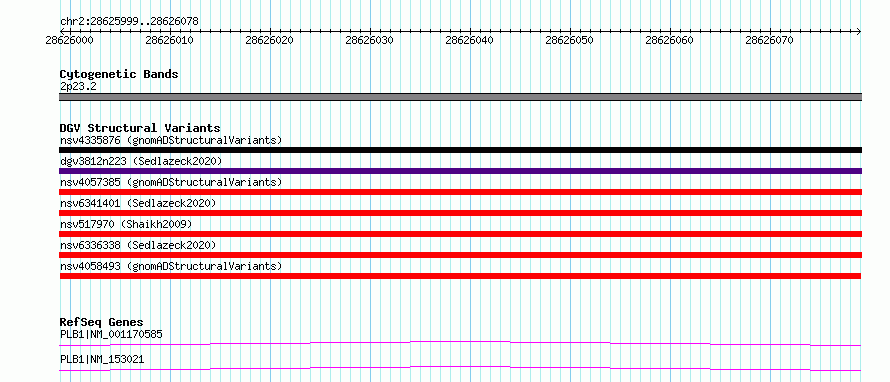890x382 pixels.
Task: Click ruler position 28626010
Action: 170,40
